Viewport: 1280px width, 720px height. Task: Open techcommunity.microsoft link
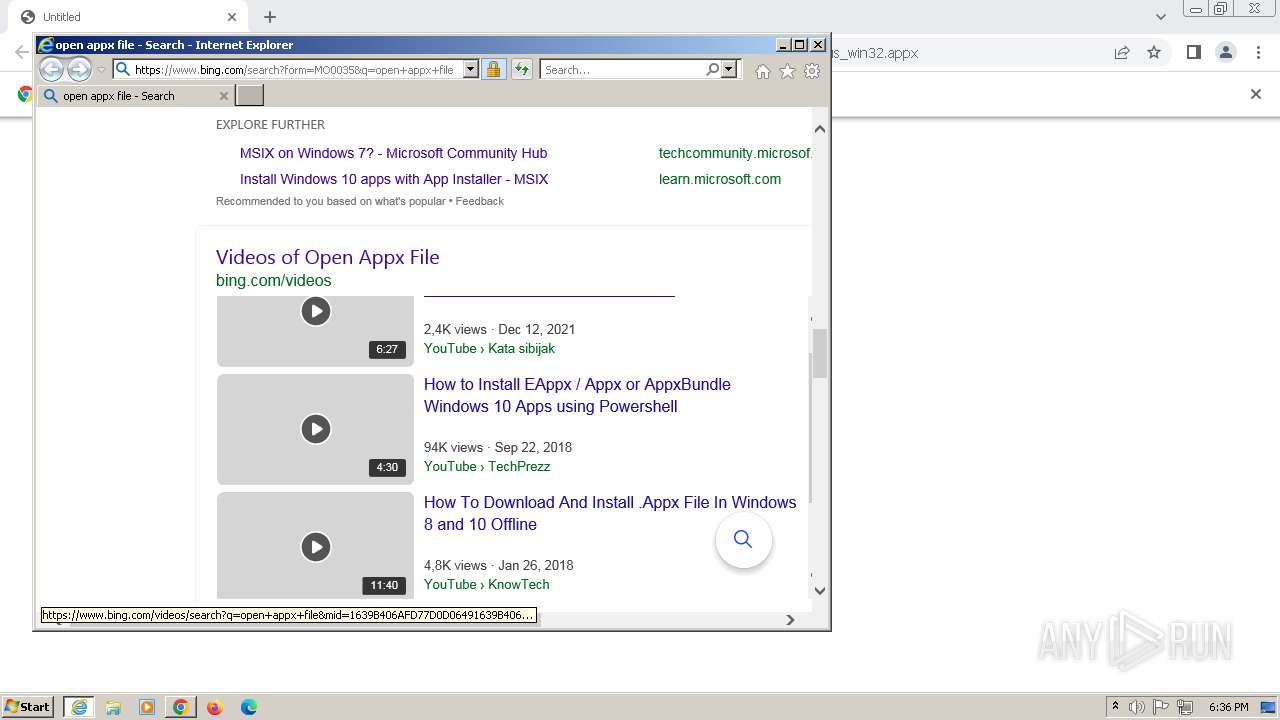(x=734, y=153)
